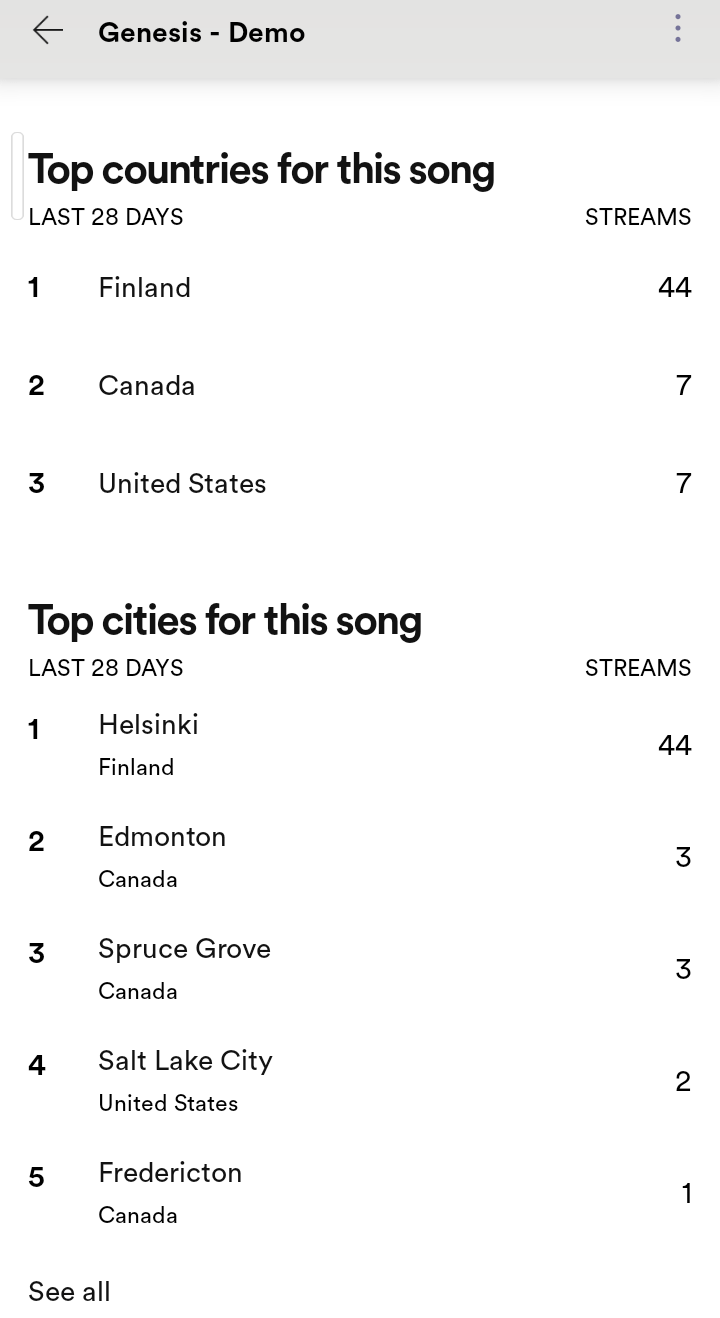
Task: Select Finland in top countries
Action: coord(360,288)
